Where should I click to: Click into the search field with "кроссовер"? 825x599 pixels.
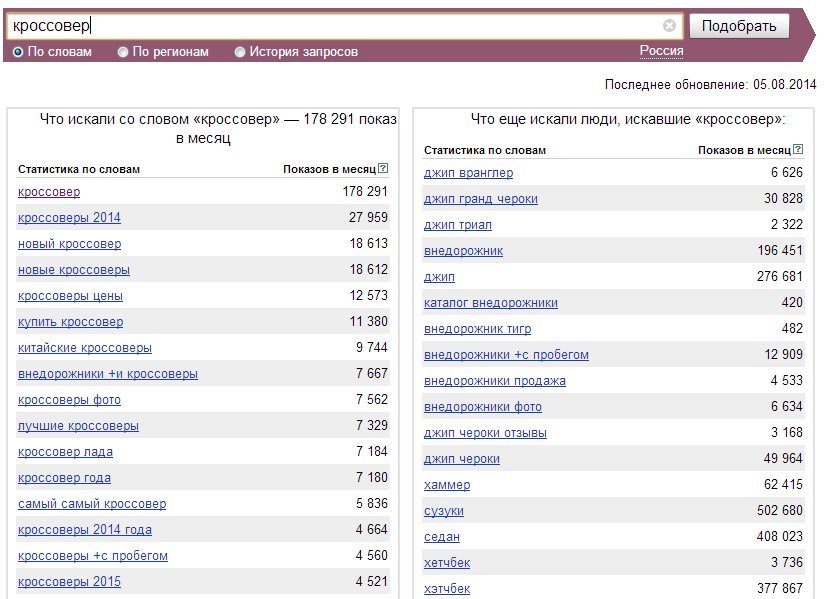pos(330,26)
